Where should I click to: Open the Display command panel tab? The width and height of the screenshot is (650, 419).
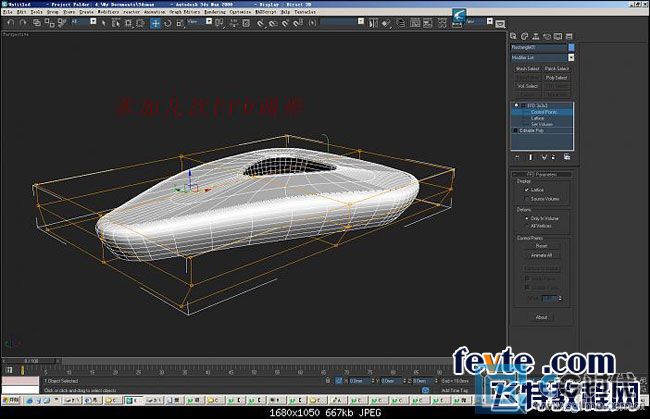(x=558, y=36)
